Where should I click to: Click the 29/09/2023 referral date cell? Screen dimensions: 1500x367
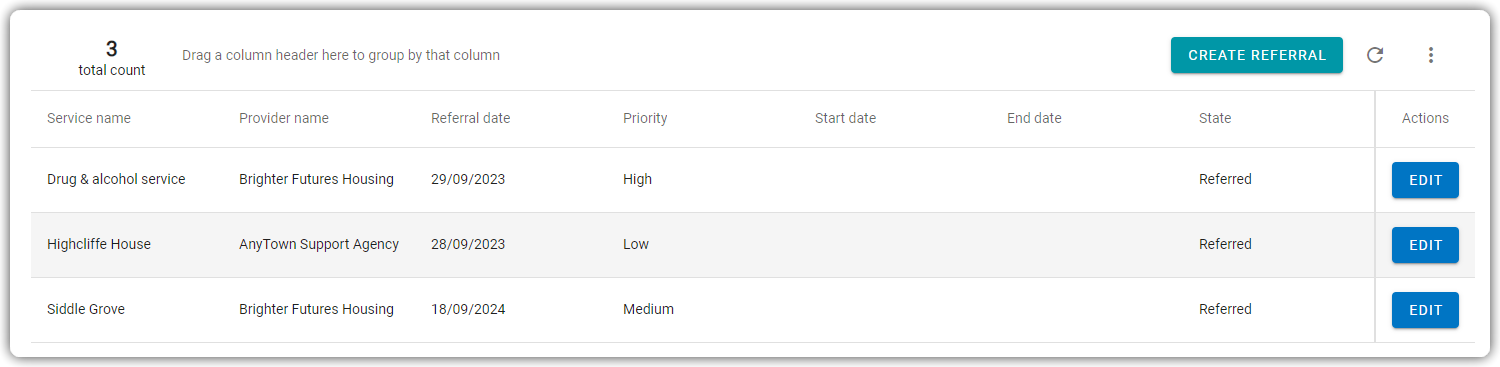(468, 180)
